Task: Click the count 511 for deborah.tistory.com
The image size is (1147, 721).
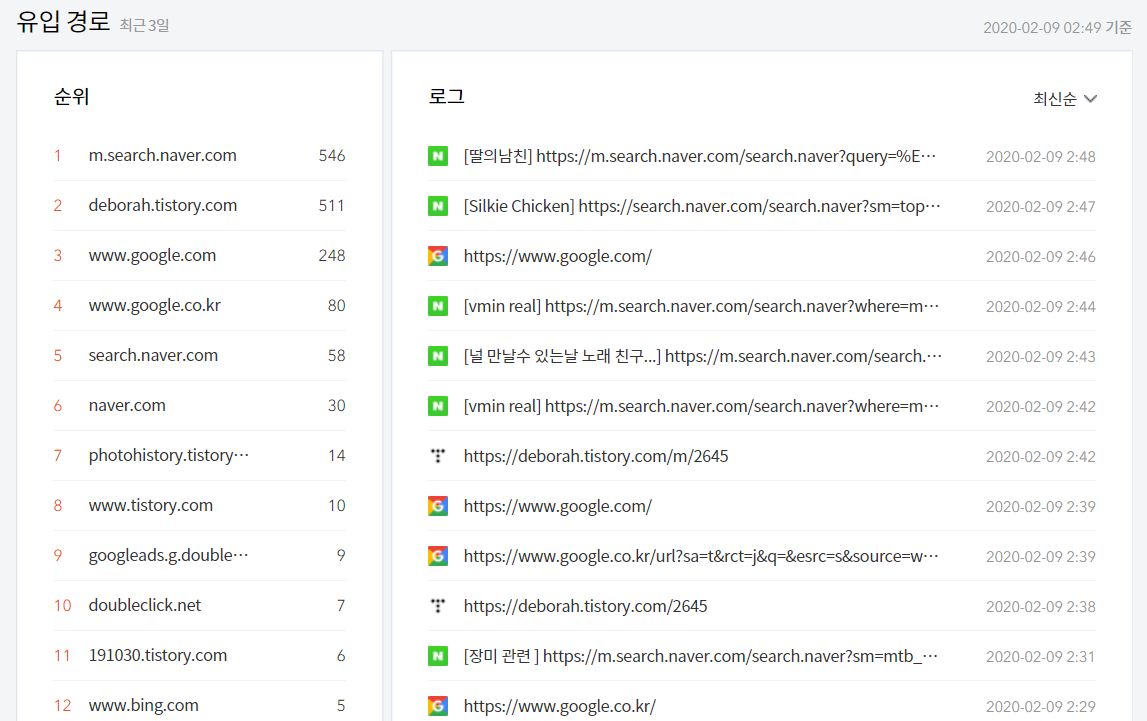Action: [331, 205]
